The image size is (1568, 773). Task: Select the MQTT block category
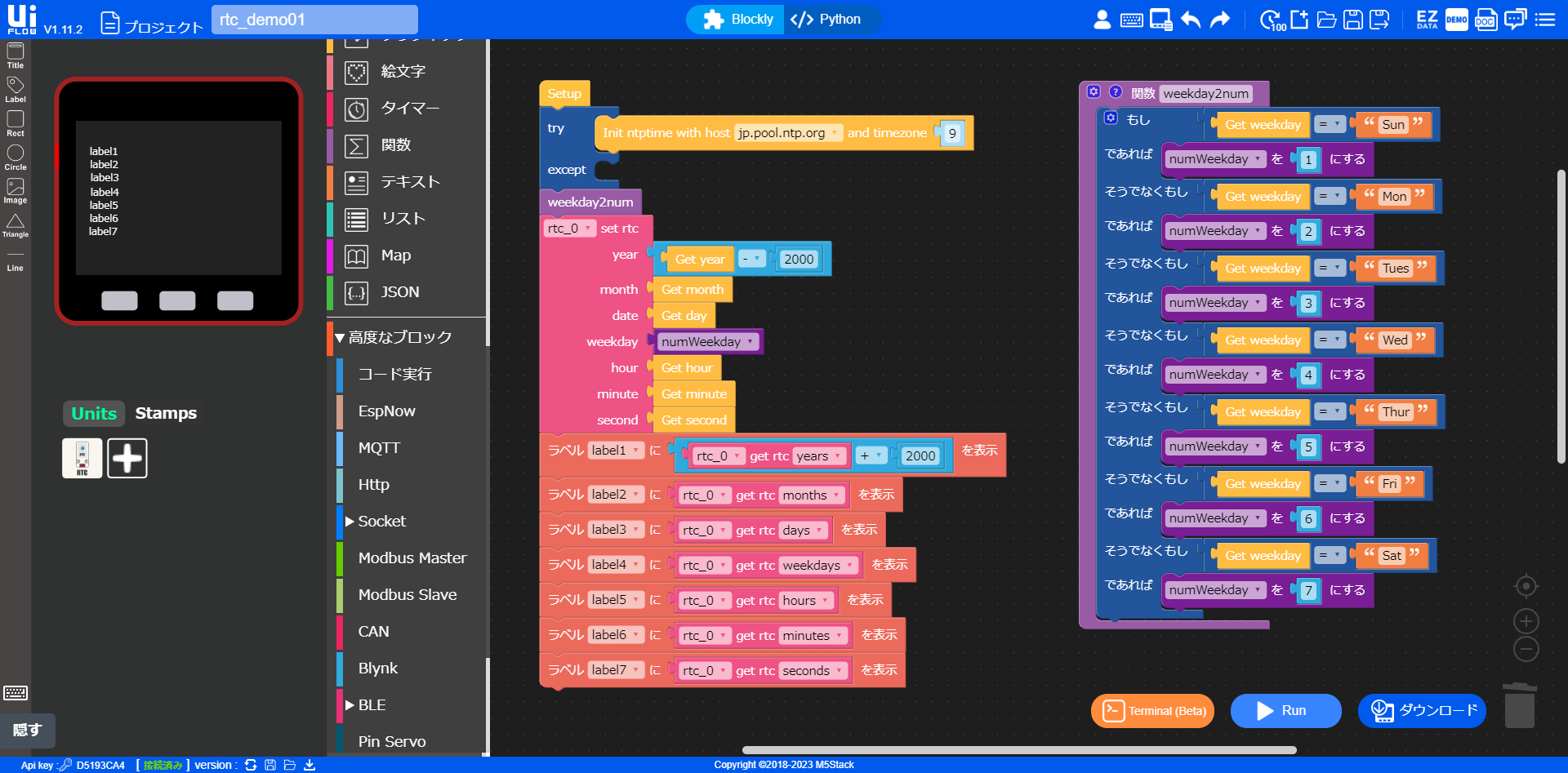(x=379, y=448)
